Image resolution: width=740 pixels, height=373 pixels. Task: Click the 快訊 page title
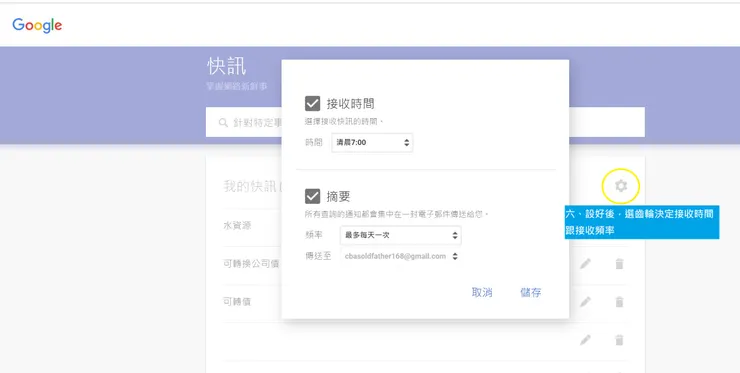click(x=227, y=66)
